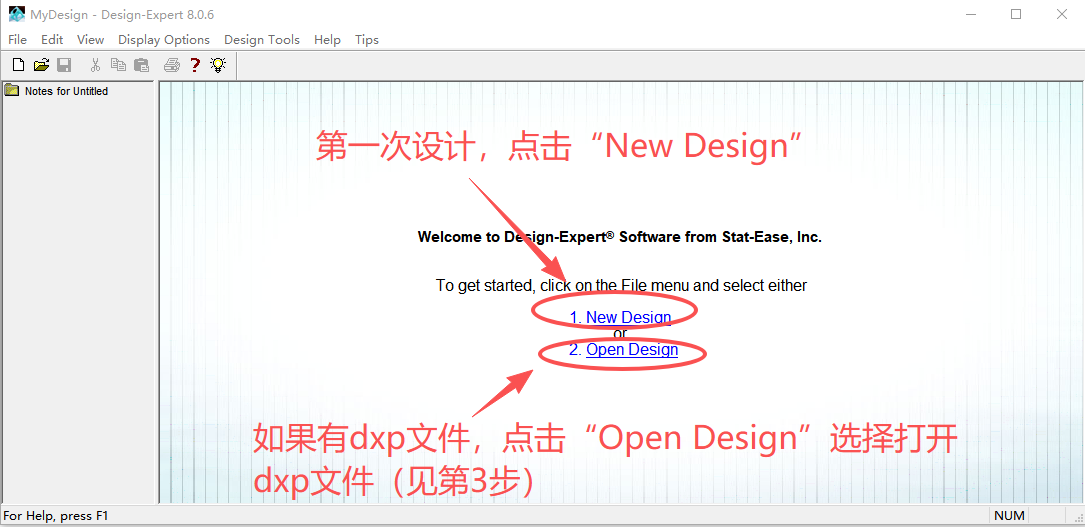Click the Print icon

tap(172, 65)
